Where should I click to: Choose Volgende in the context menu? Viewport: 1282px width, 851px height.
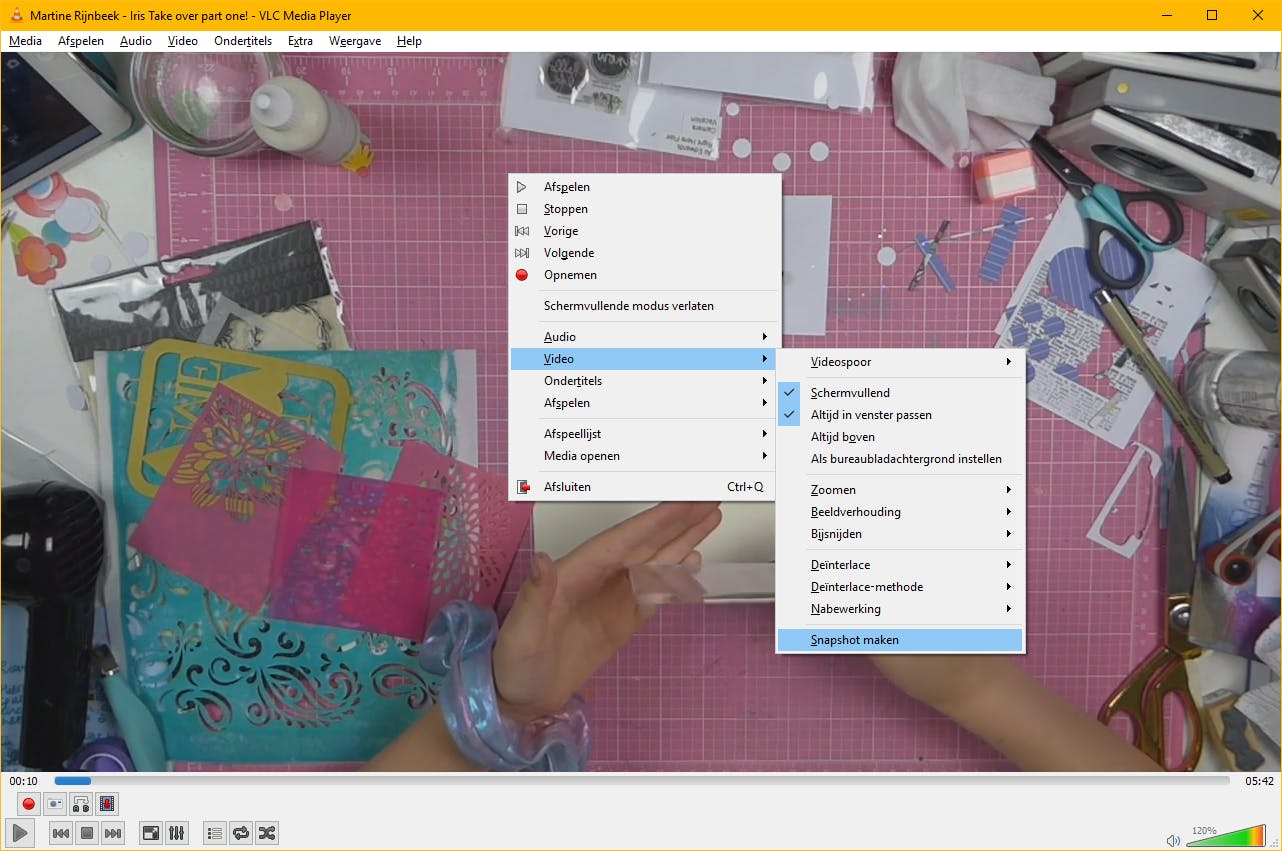point(645,253)
